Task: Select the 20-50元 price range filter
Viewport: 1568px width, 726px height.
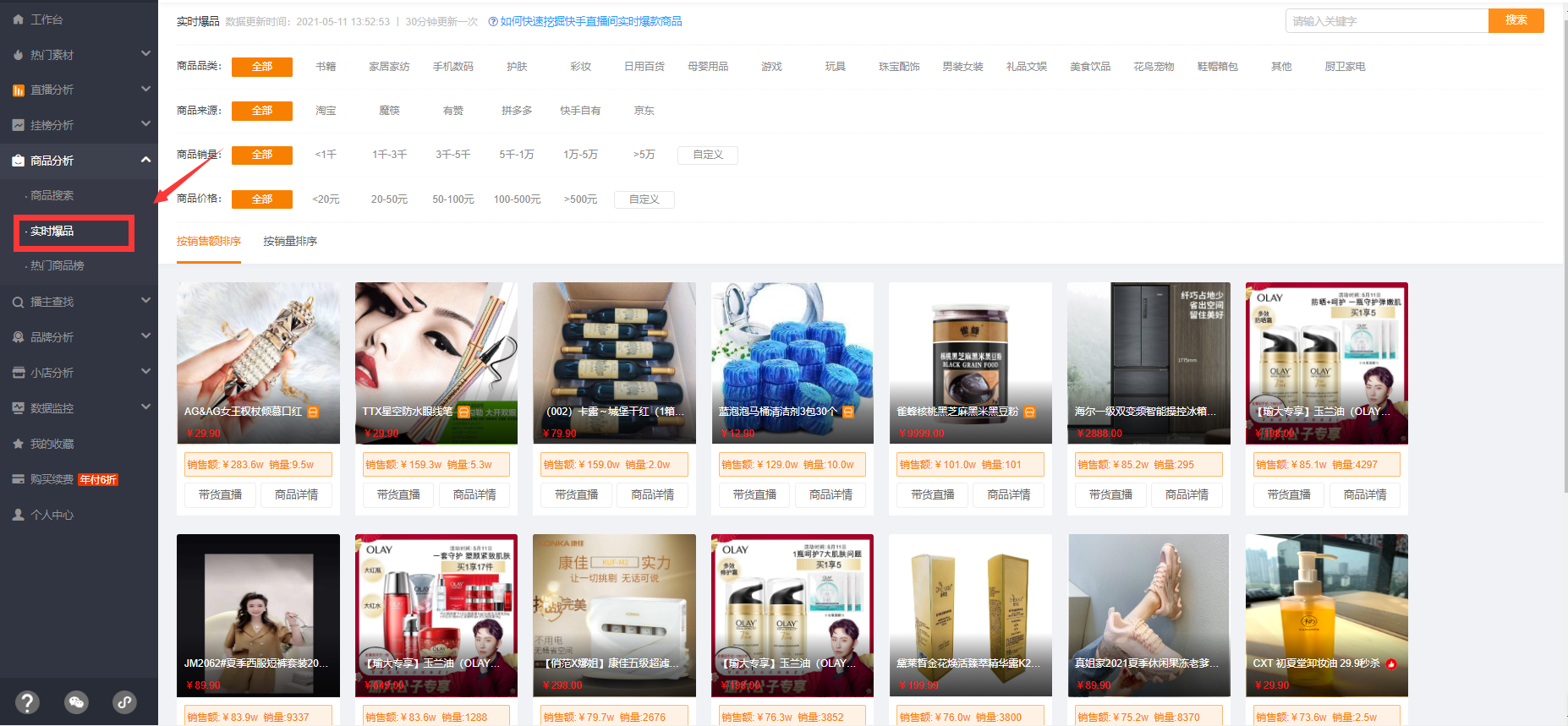Action: (389, 199)
